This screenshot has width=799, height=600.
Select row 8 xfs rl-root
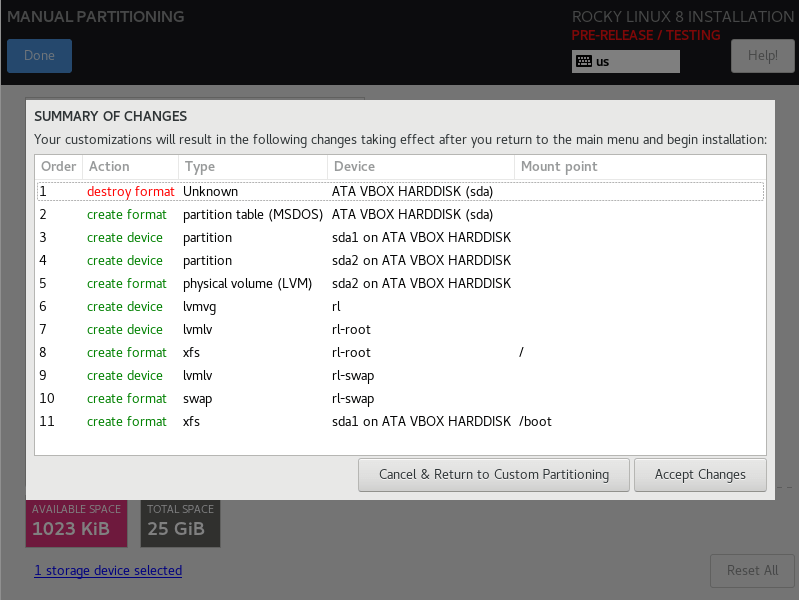click(400, 352)
